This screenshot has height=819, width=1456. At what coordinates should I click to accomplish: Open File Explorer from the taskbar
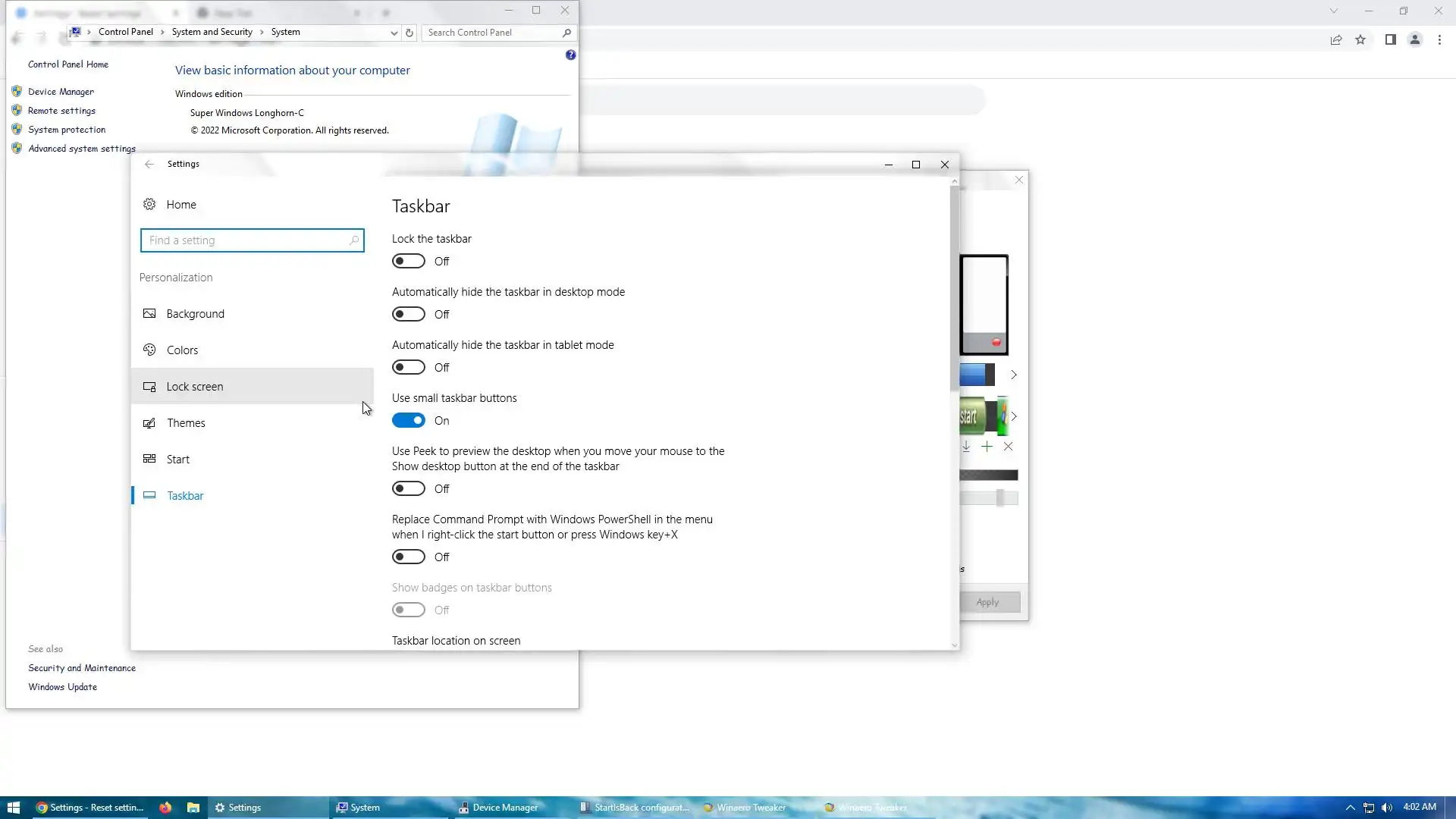pos(193,808)
